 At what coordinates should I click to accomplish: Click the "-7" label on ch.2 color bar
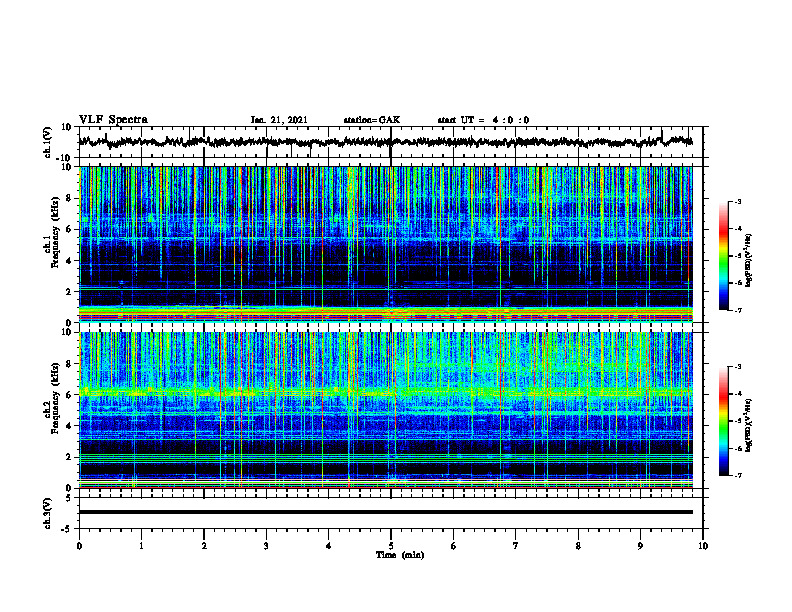click(x=737, y=476)
